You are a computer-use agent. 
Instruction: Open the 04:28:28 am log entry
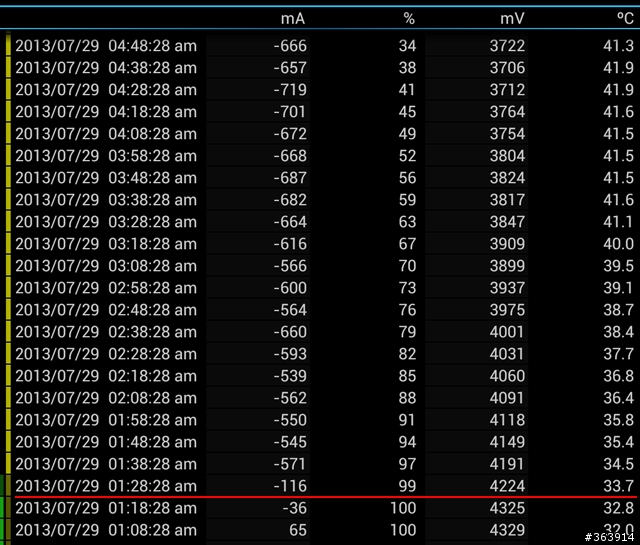(320, 90)
